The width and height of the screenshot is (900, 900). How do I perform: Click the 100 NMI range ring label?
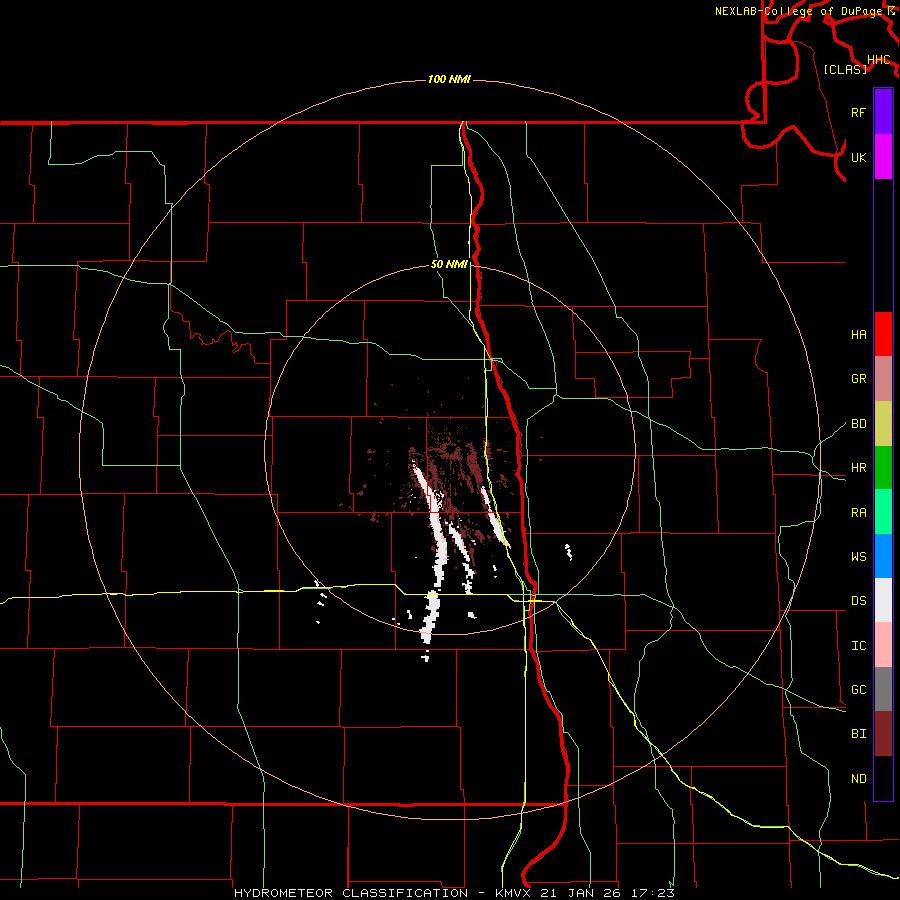[x=449, y=79]
